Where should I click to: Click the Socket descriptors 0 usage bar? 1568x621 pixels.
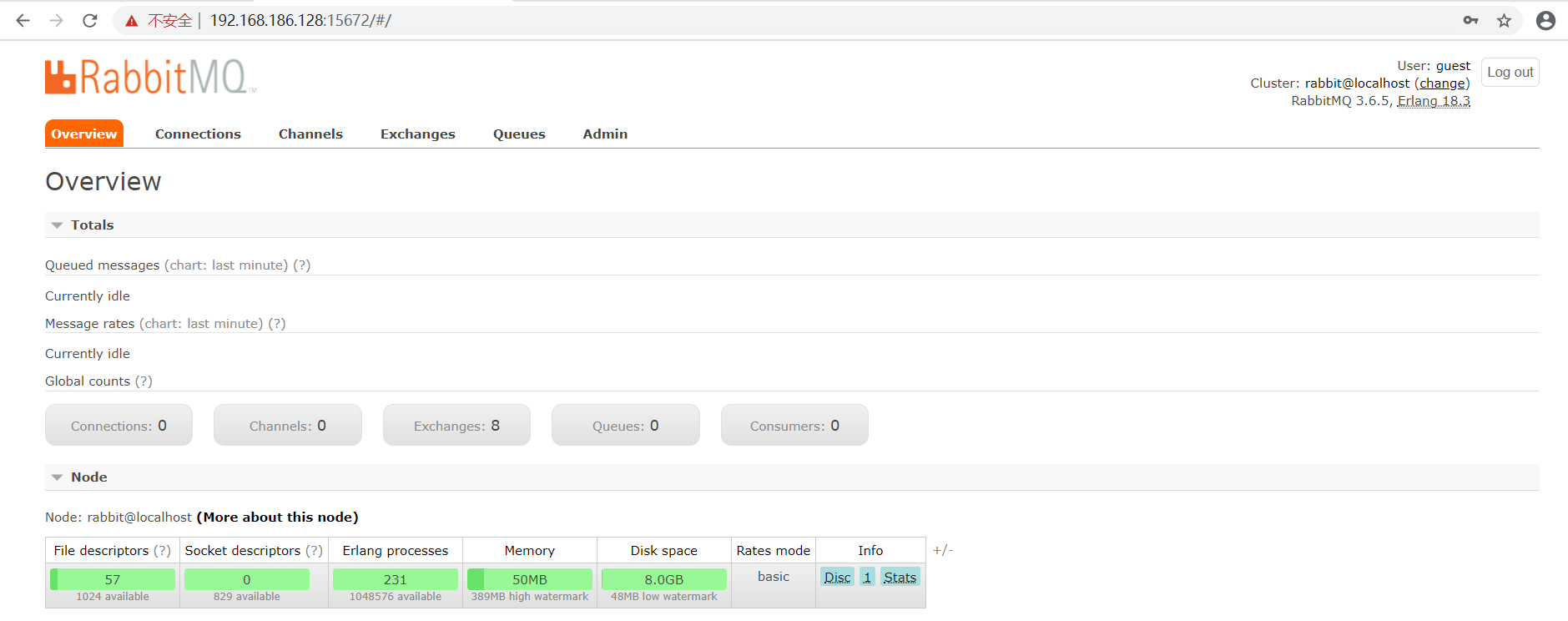(247, 579)
